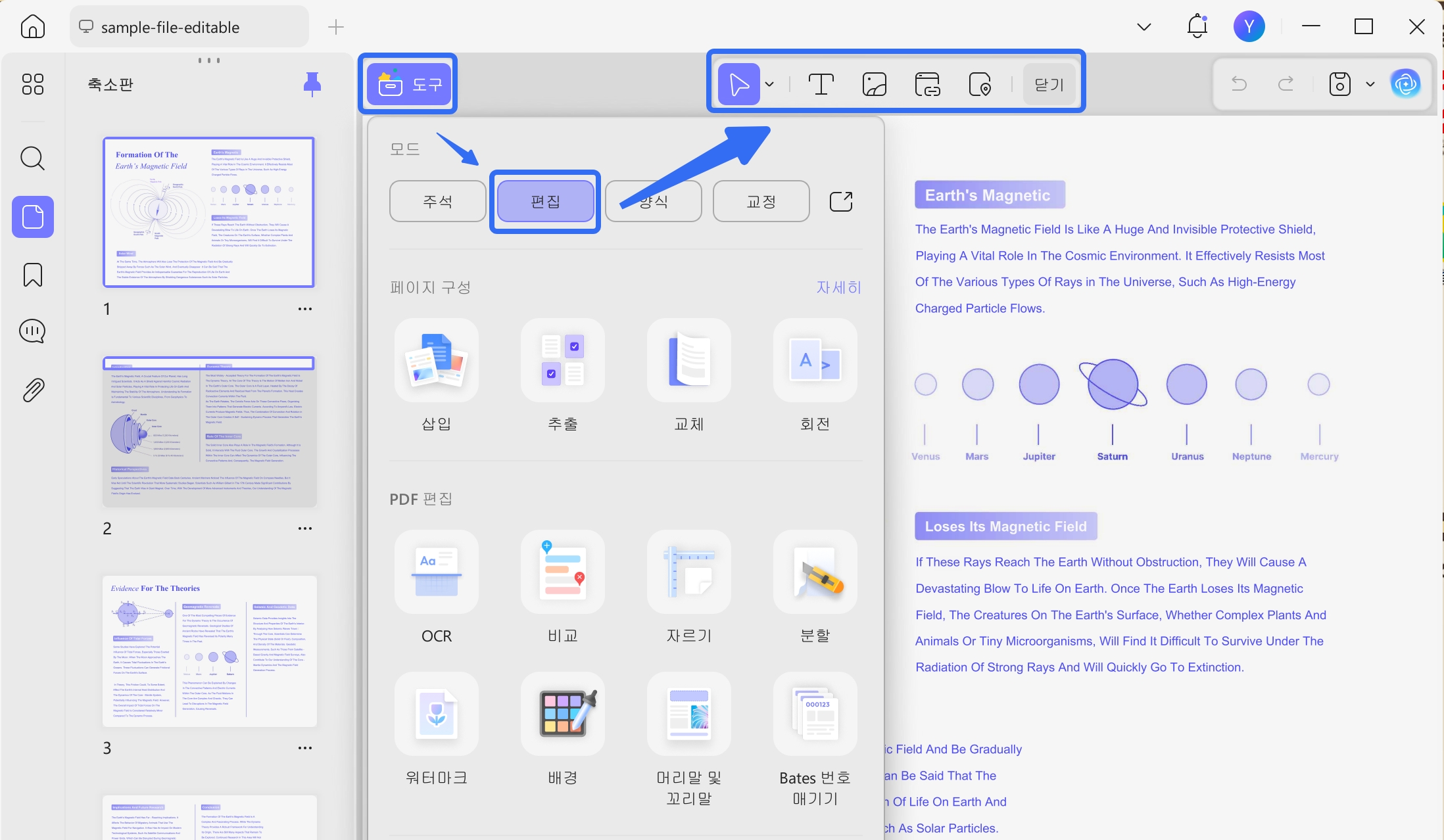Select the Text tool in the top toolbar
This screenshot has height=840, width=1444.
tap(821, 83)
